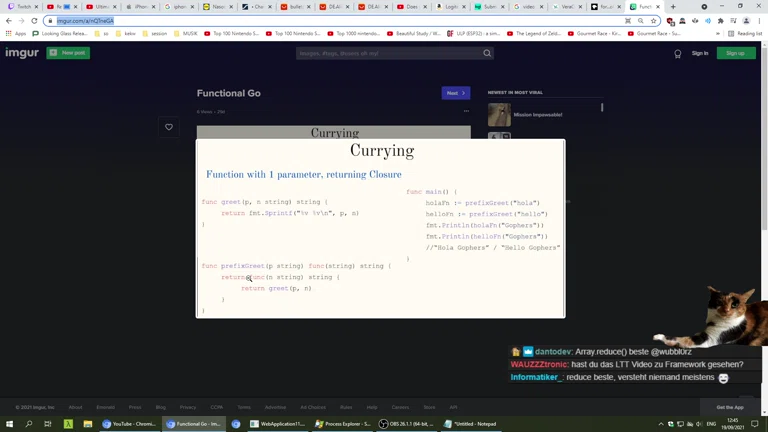The height and width of the screenshot is (432, 768).
Task: Click the search magnifier icon in Imgur search
Action: pos(487,53)
